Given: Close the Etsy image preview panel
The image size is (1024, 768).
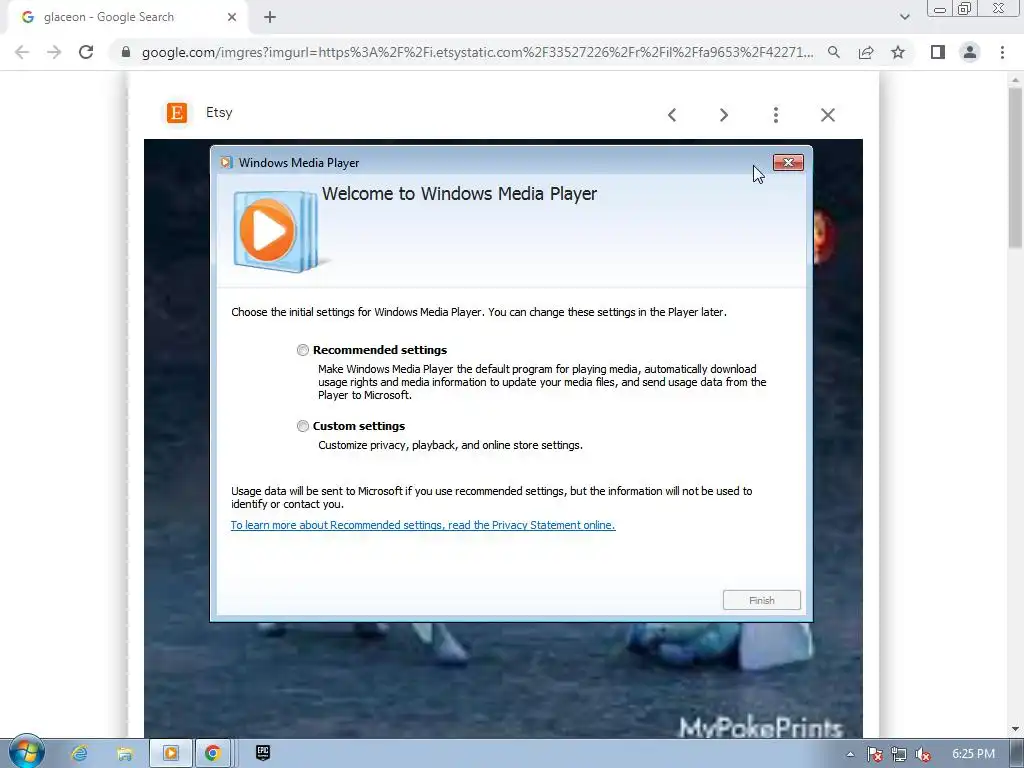Looking at the screenshot, I should pyautogui.click(x=828, y=115).
